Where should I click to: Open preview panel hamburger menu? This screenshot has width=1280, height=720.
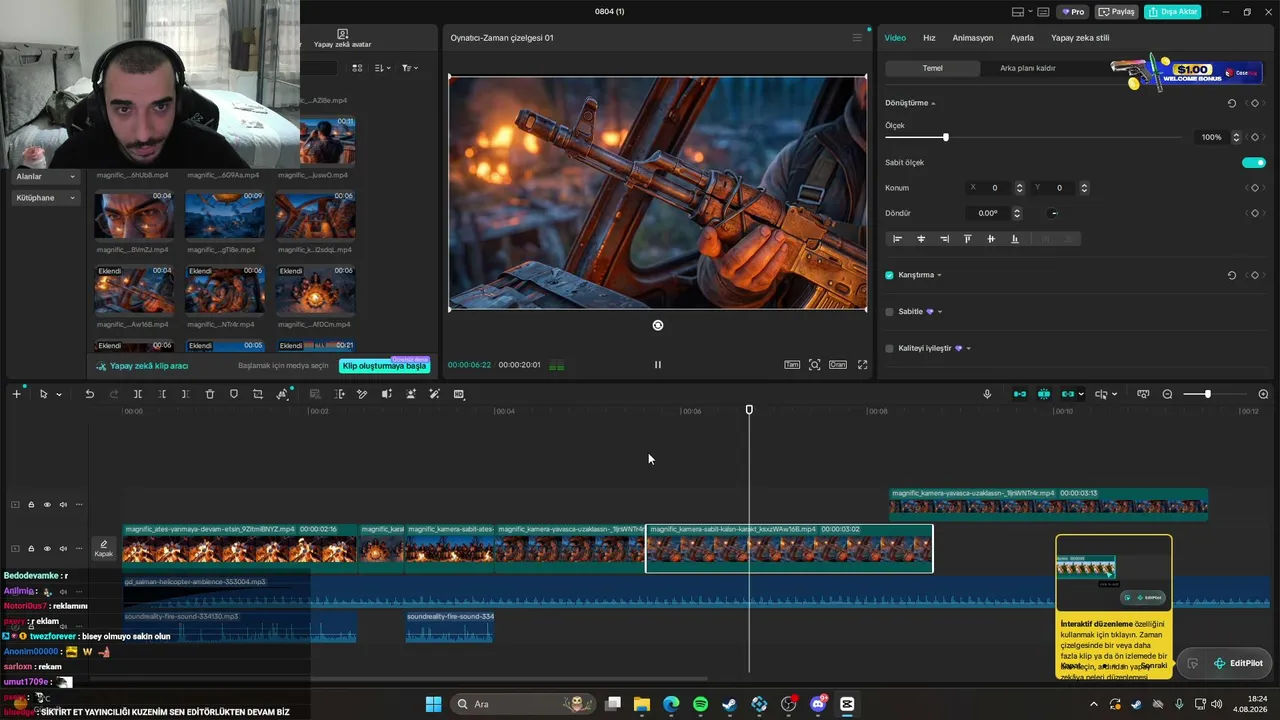[857, 38]
